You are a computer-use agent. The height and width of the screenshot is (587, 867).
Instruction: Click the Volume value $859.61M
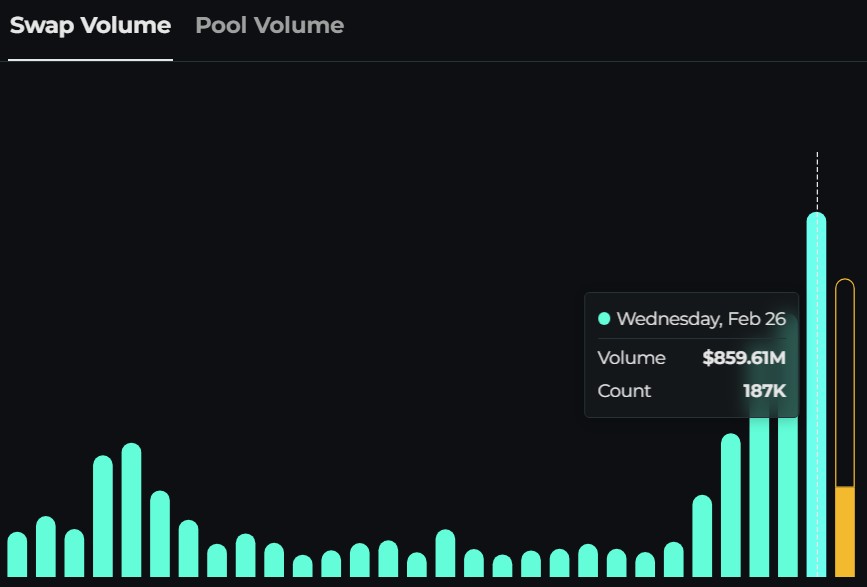pyautogui.click(x=745, y=358)
